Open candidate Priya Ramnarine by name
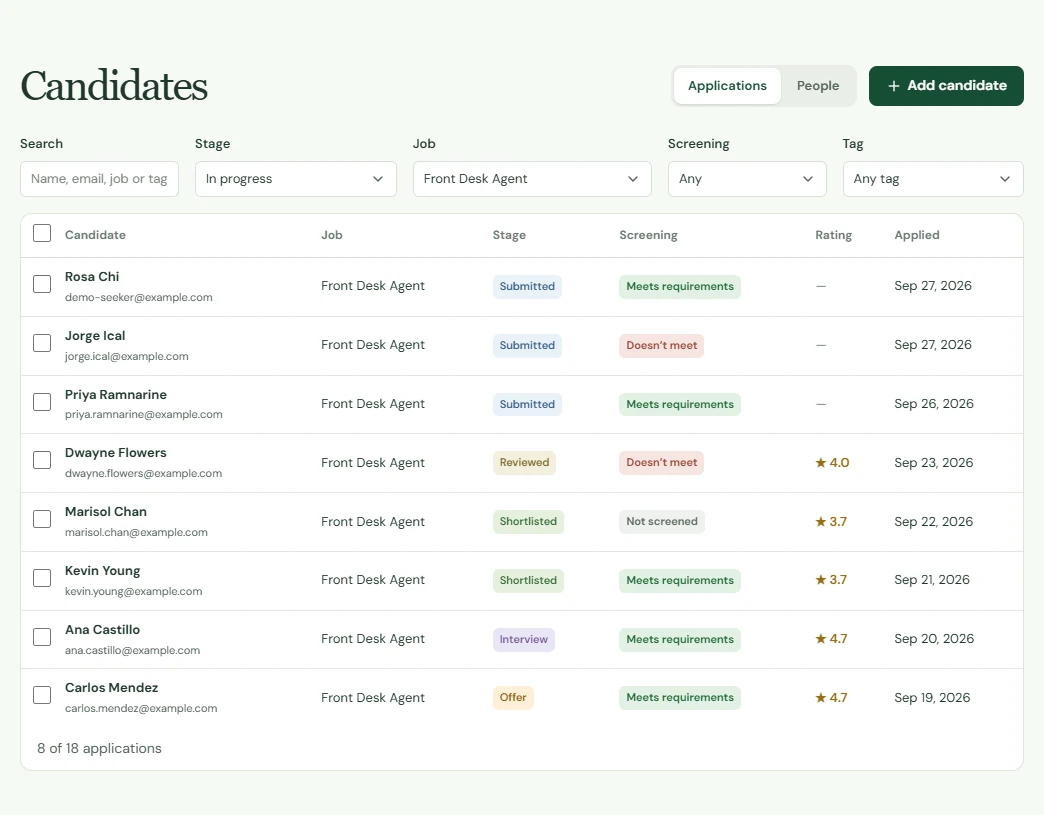1044x815 pixels. [x=116, y=395]
